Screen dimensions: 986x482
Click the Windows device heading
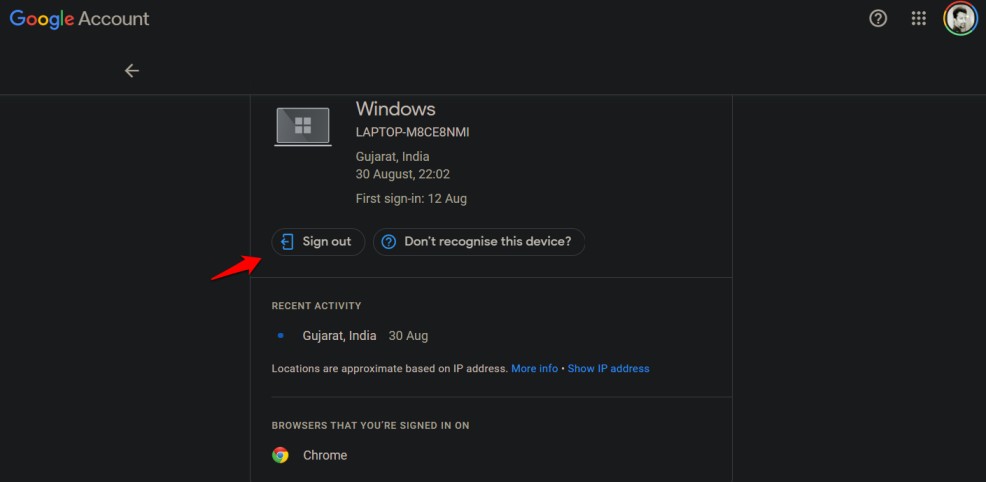(x=396, y=109)
